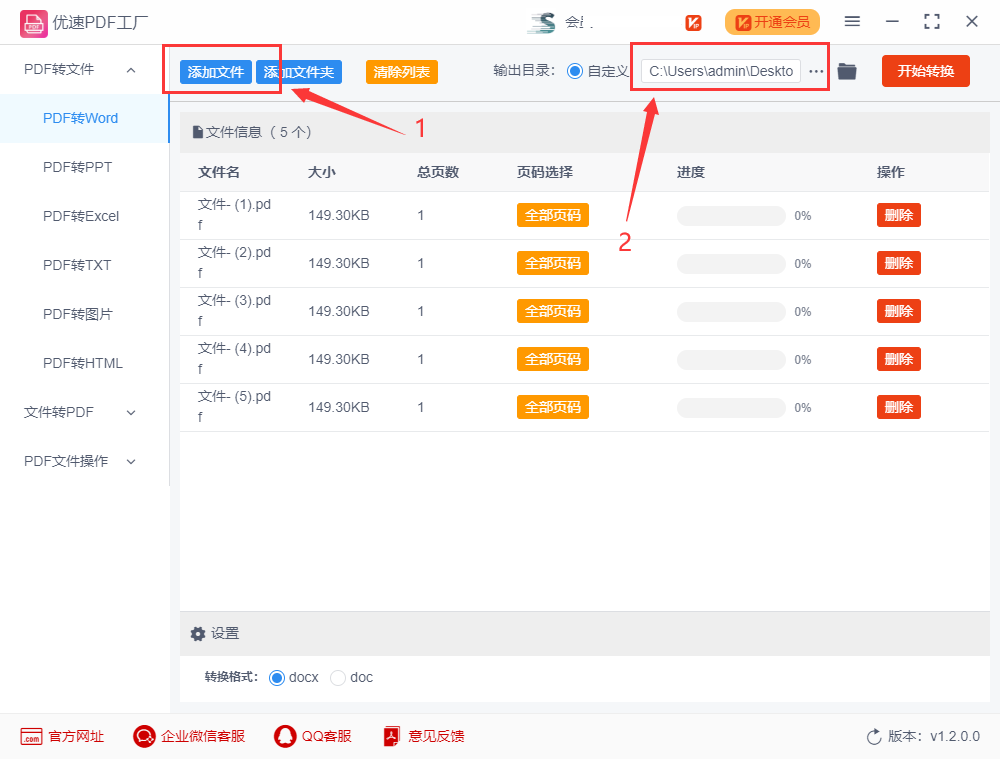
Task: Select file name 文件- (4).pdf
Action: [234, 358]
